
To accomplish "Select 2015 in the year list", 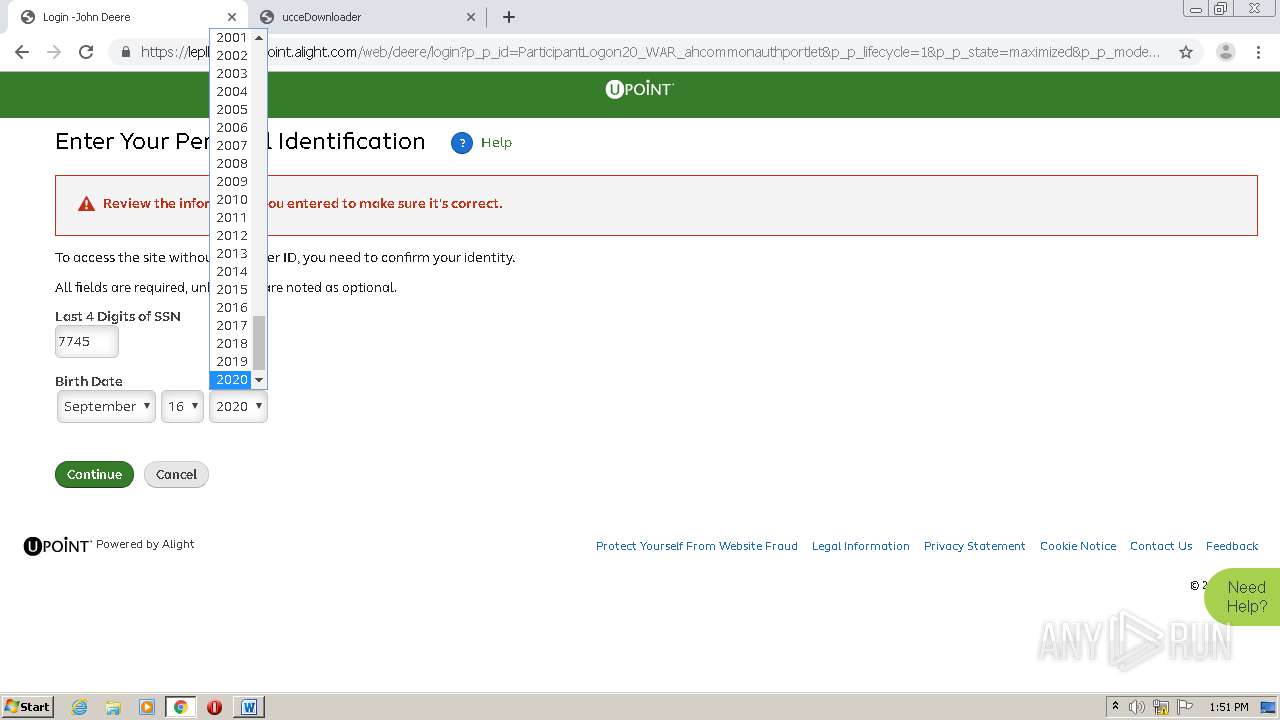I will (x=231, y=290).
